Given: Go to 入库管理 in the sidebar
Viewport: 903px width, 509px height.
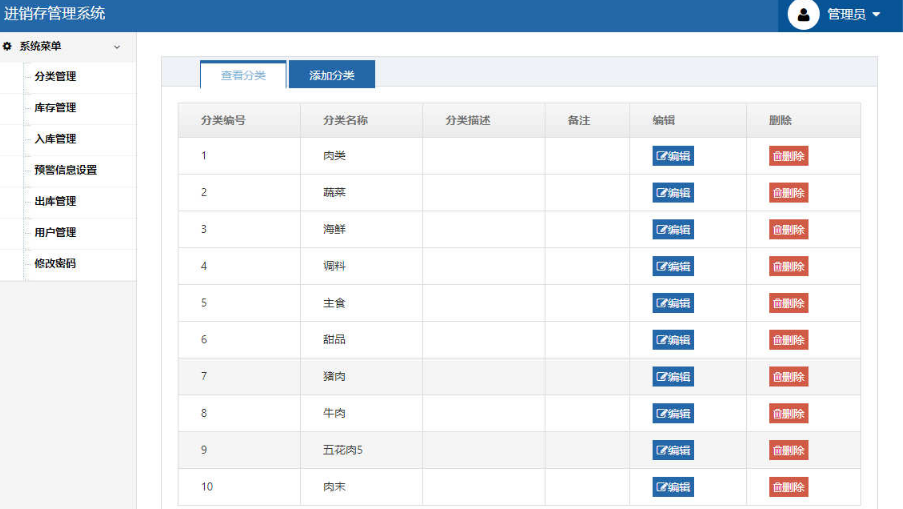Looking at the screenshot, I should 55,139.
